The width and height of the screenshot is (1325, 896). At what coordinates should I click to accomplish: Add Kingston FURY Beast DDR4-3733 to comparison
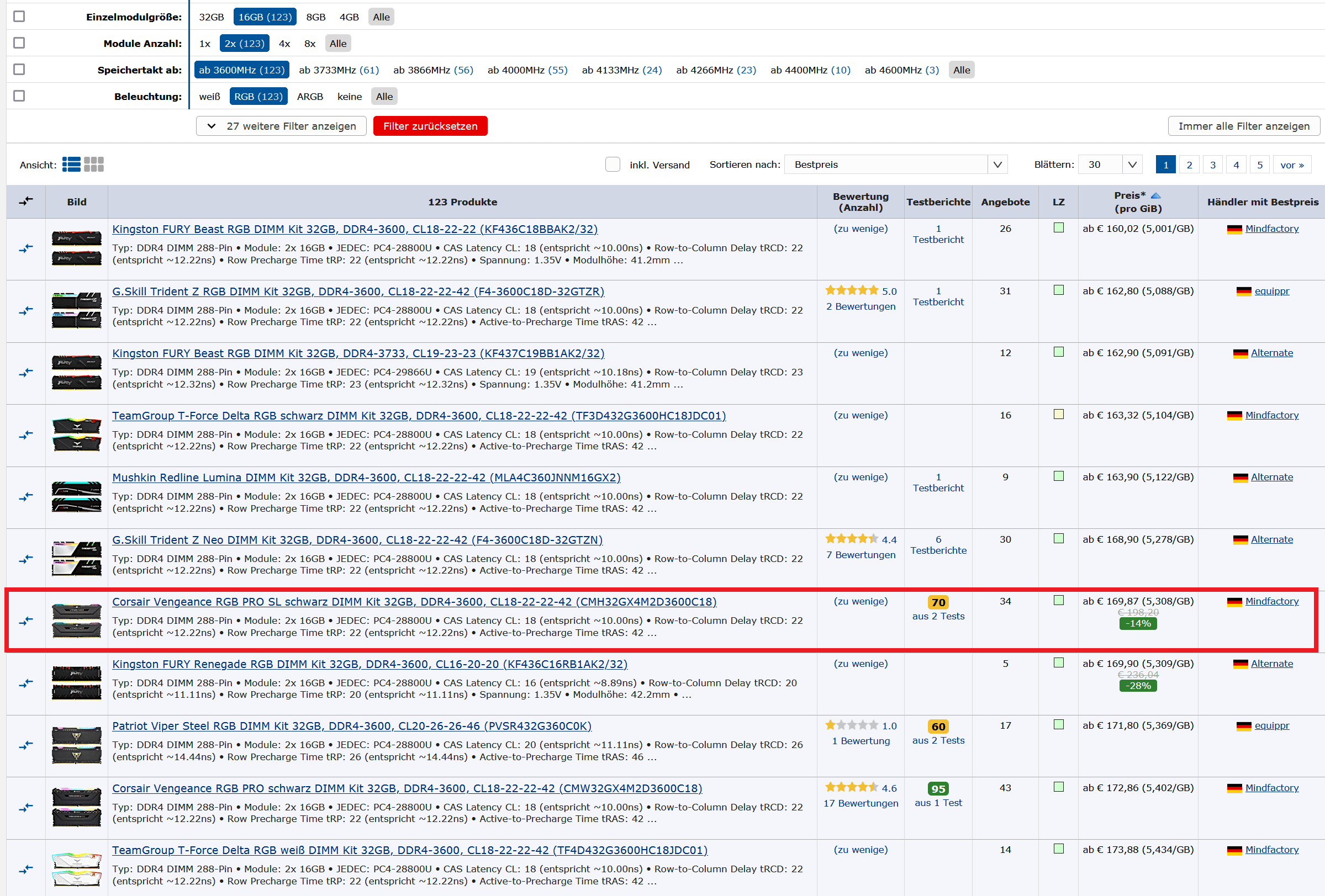click(25, 373)
